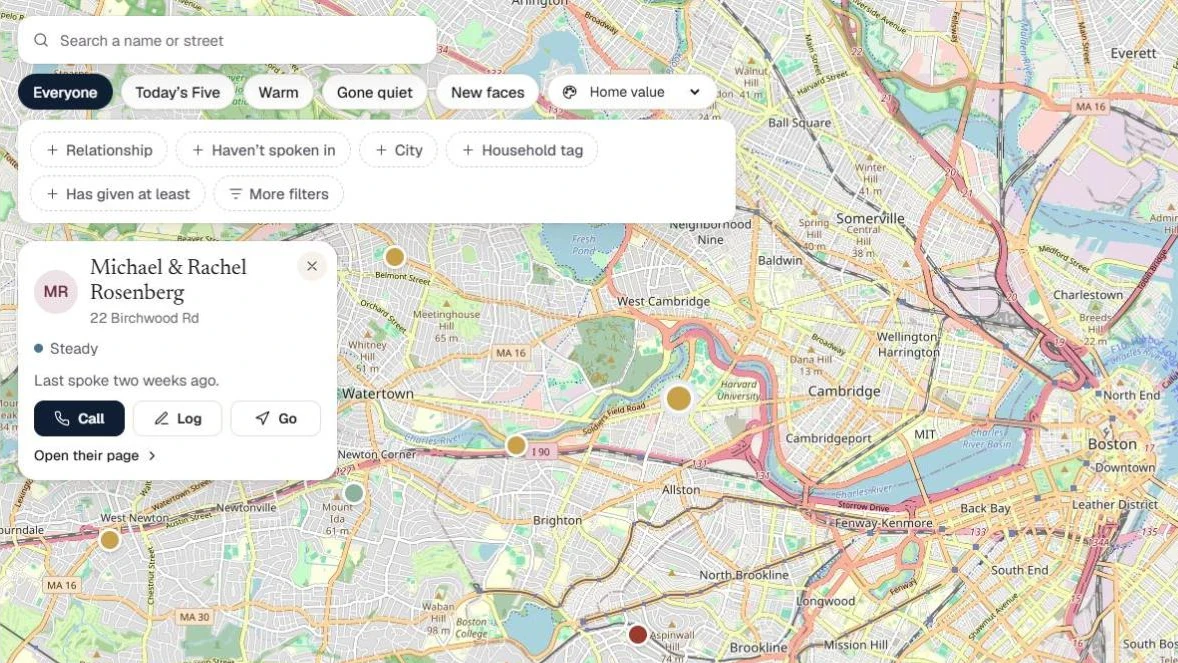Click 'Last spoke two weeks ago' text
The width and height of the screenshot is (1178, 663).
pyautogui.click(x=126, y=380)
